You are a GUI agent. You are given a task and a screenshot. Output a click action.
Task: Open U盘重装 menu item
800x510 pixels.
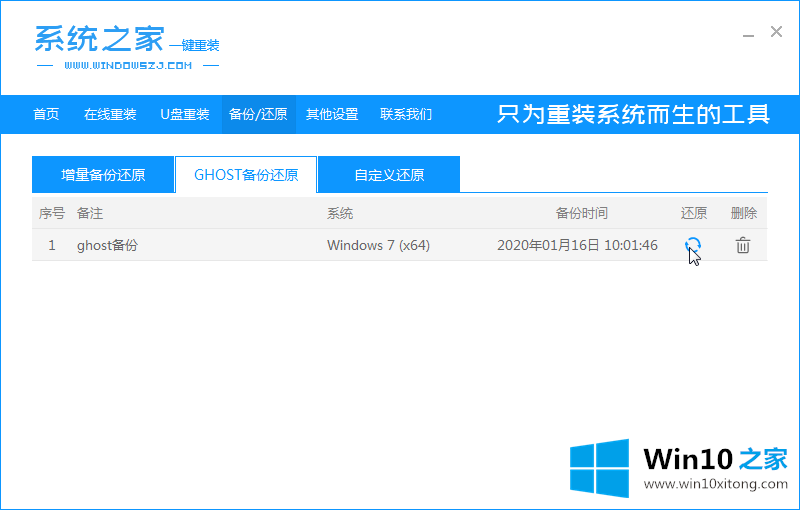pyautogui.click(x=185, y=114)
